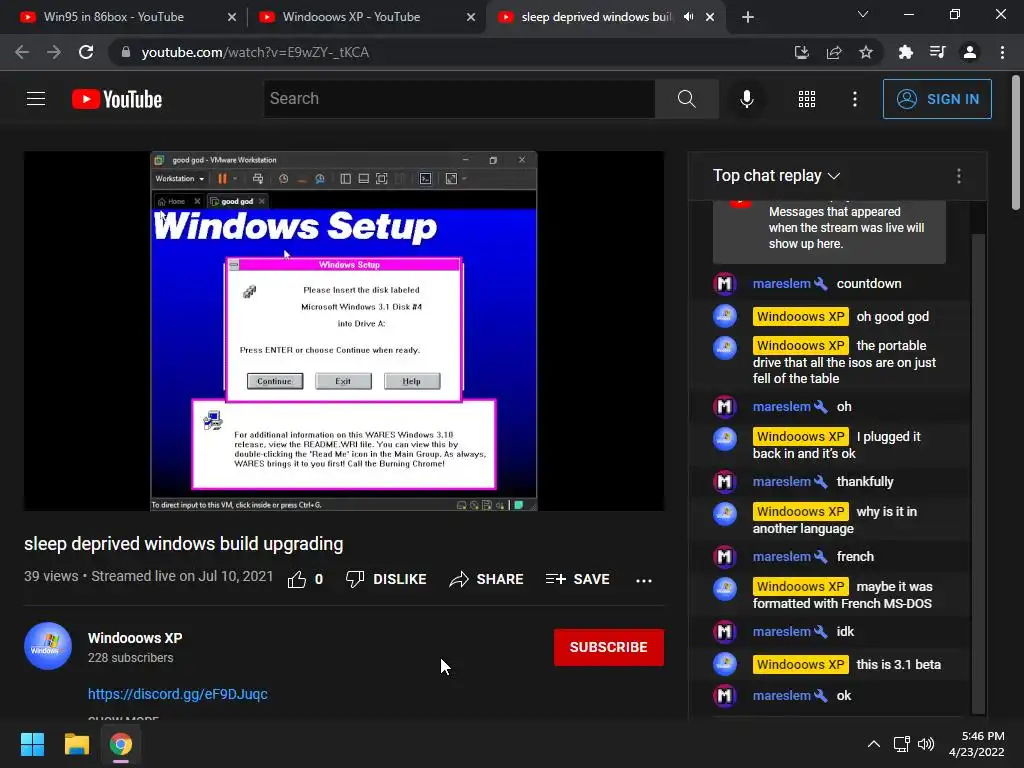Click chat message 'this is 3.1 beta'
The image size is (1024, 768).
coord(898,664)
